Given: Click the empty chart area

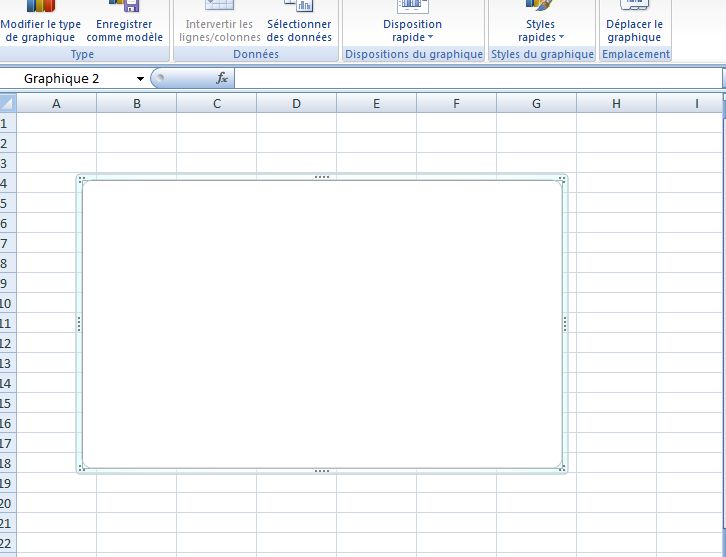Looking at the screenshot, I should coord(321,323).
